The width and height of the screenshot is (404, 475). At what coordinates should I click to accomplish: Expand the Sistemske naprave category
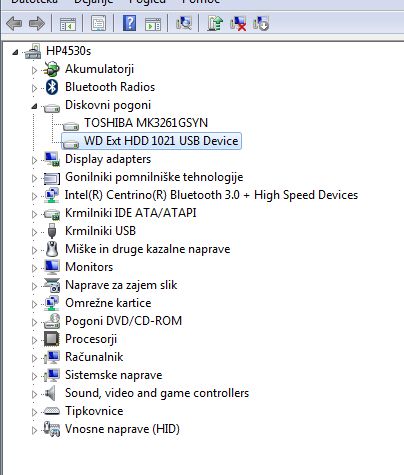click(x=34, y=376)
